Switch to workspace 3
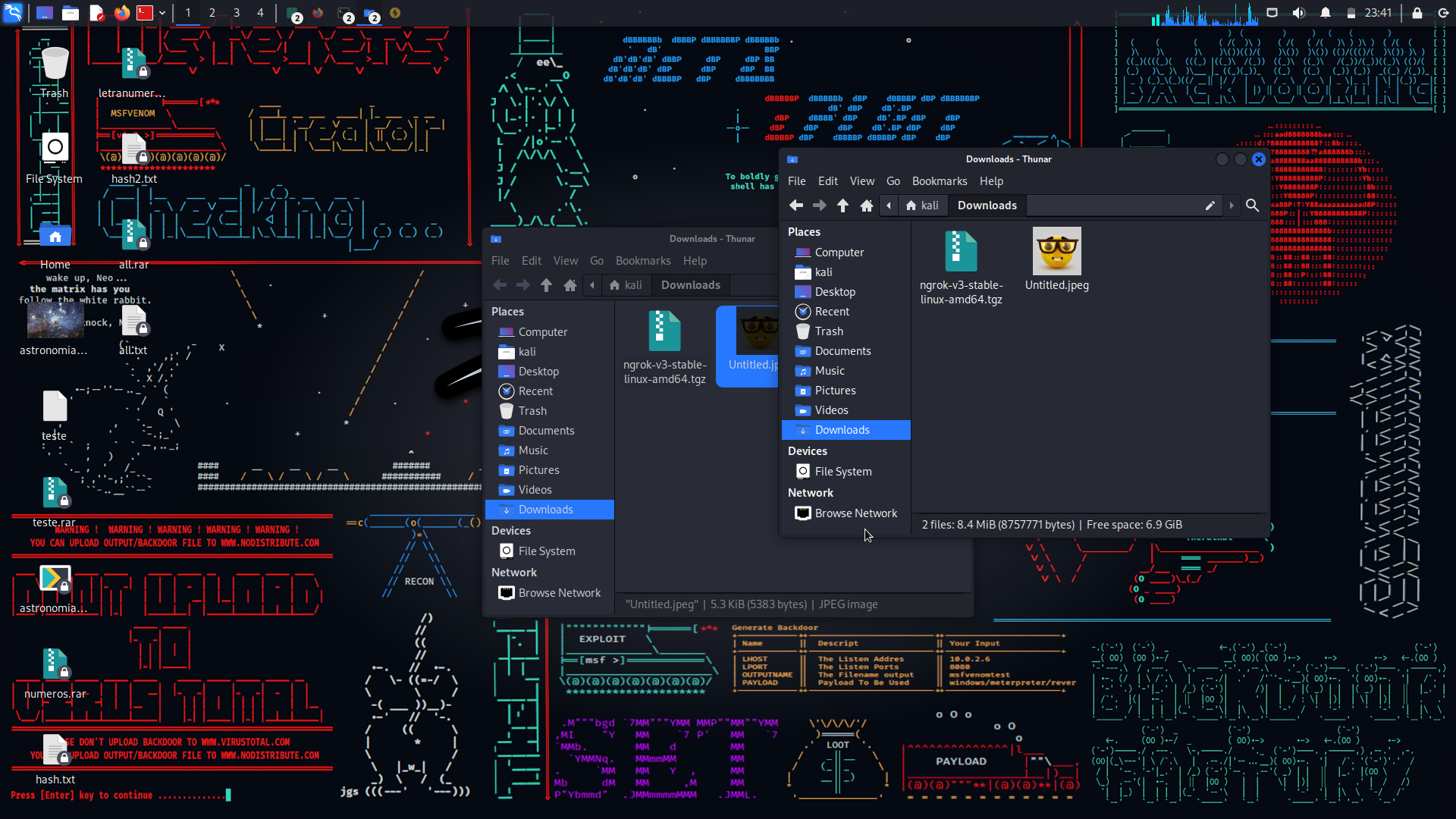 coord(236,13)
